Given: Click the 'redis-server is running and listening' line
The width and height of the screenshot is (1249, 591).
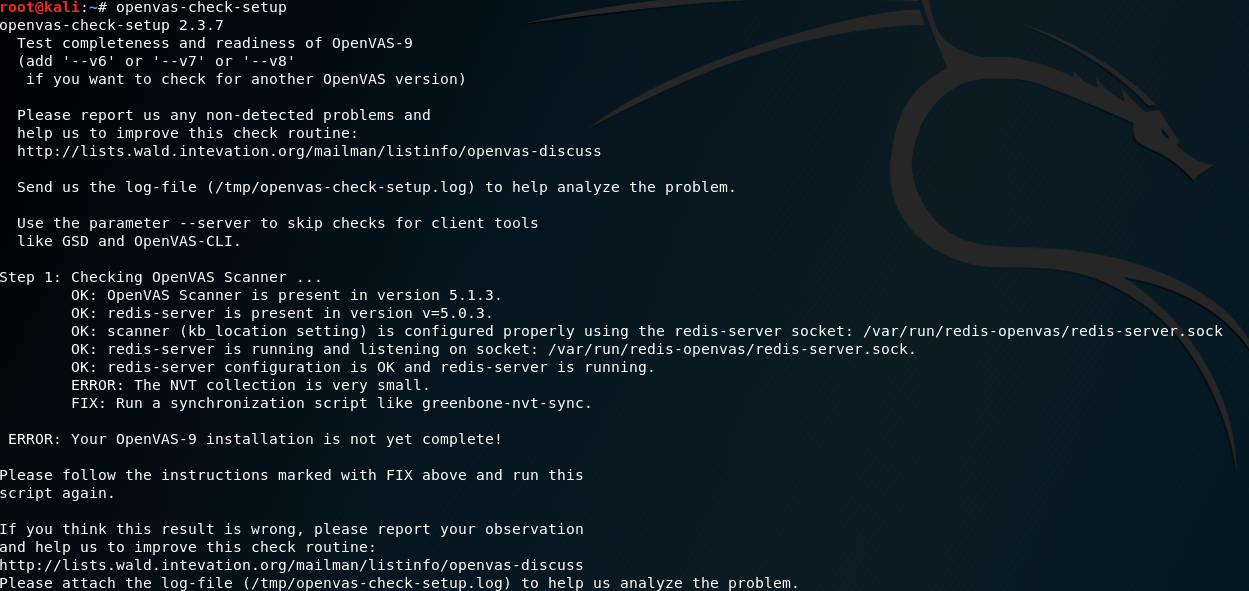Looking at the screenshot, I should click(493, 349).
